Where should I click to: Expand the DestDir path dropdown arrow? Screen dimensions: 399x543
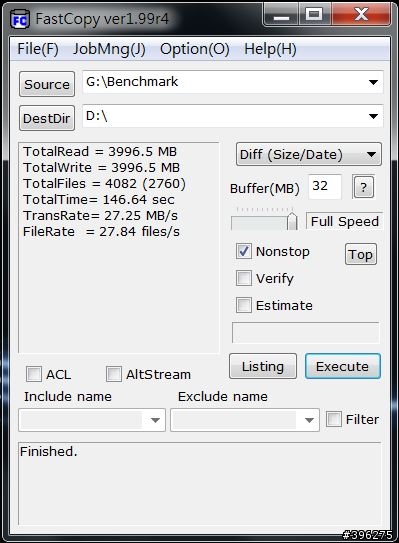[373, 116]
